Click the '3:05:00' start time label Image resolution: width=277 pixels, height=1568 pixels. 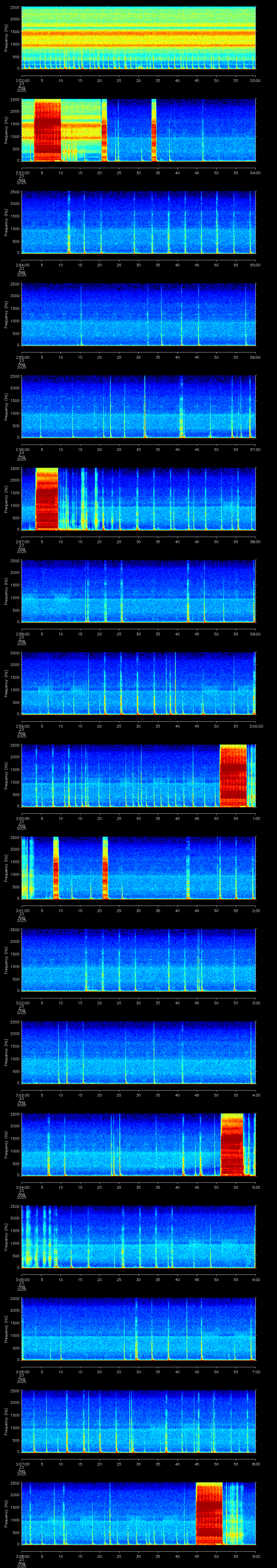(22, 1279)
